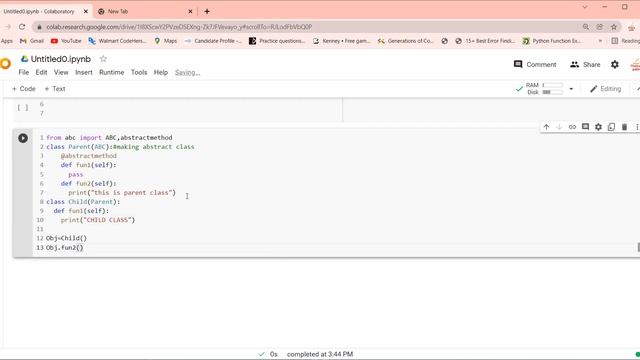Screen dimensions: 640x360
Task: Bookmark this page with star icon
Action: (614, 27)
